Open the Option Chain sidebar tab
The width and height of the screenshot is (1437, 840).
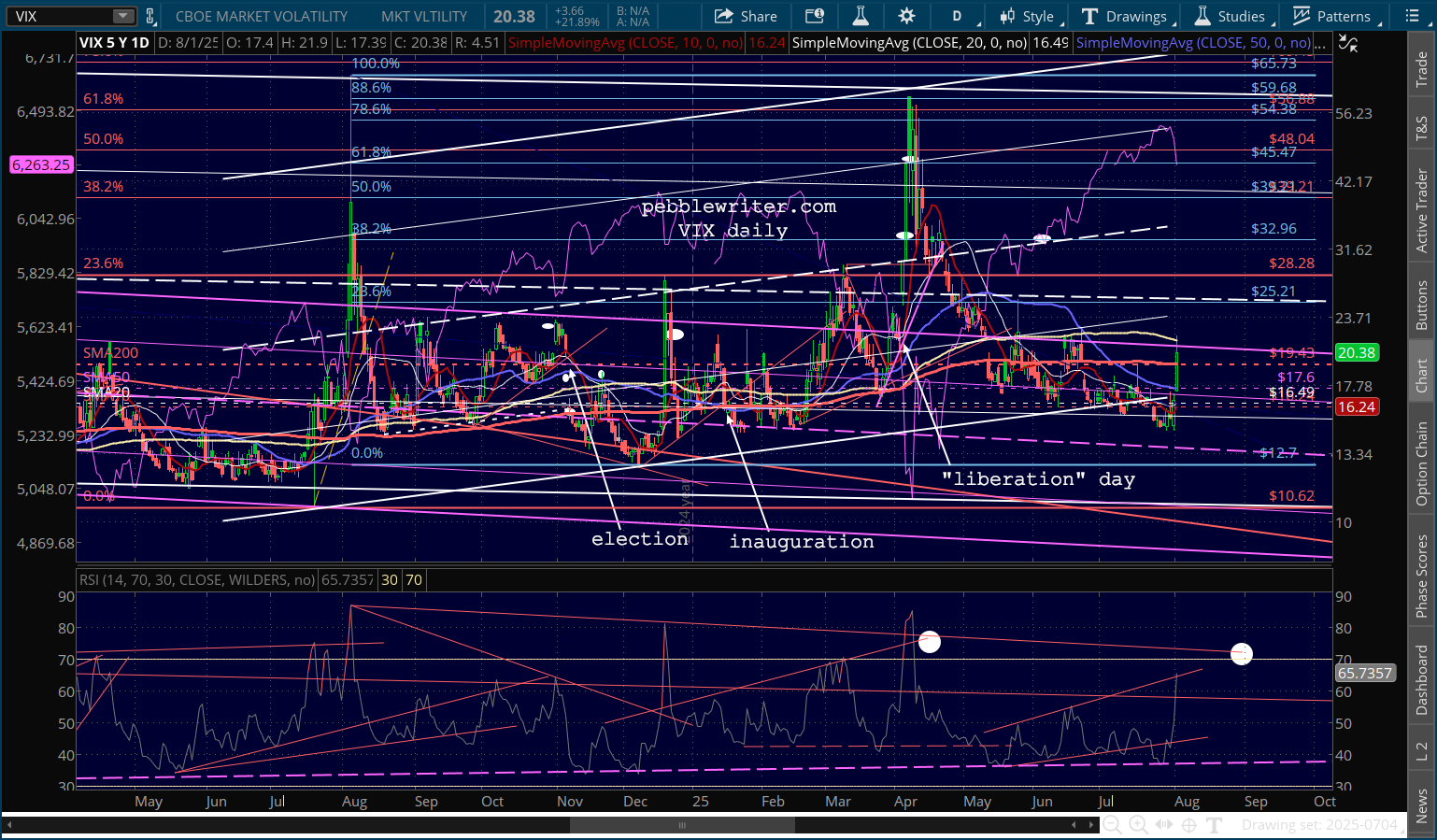[1421, 464]
